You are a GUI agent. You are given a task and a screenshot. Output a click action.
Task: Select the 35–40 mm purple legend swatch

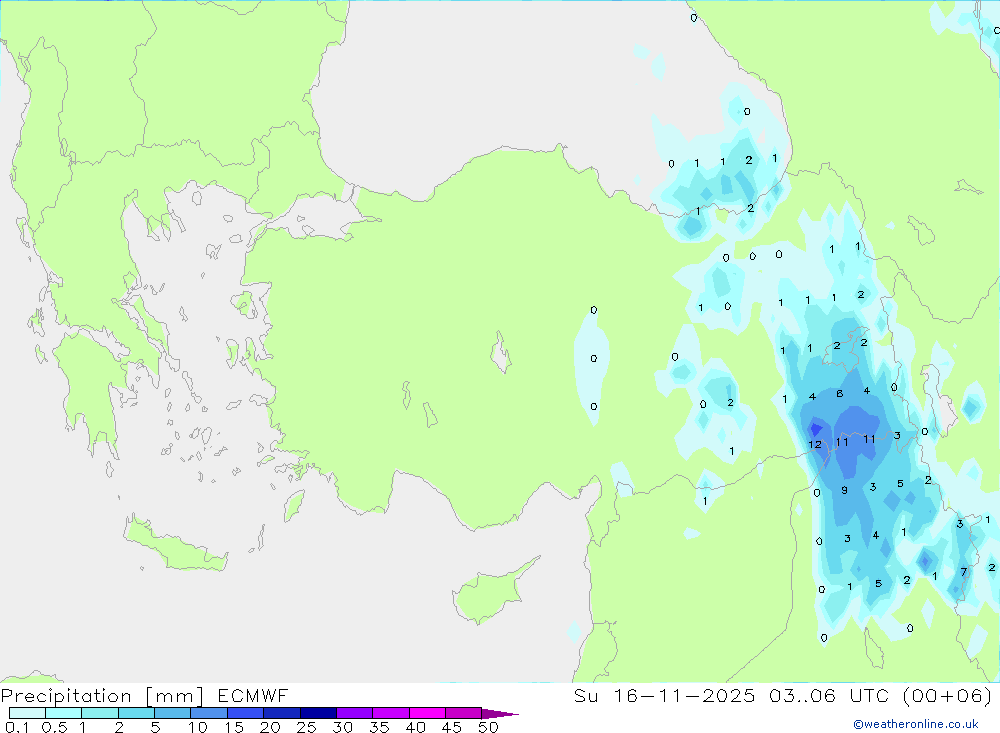[390, 713]
